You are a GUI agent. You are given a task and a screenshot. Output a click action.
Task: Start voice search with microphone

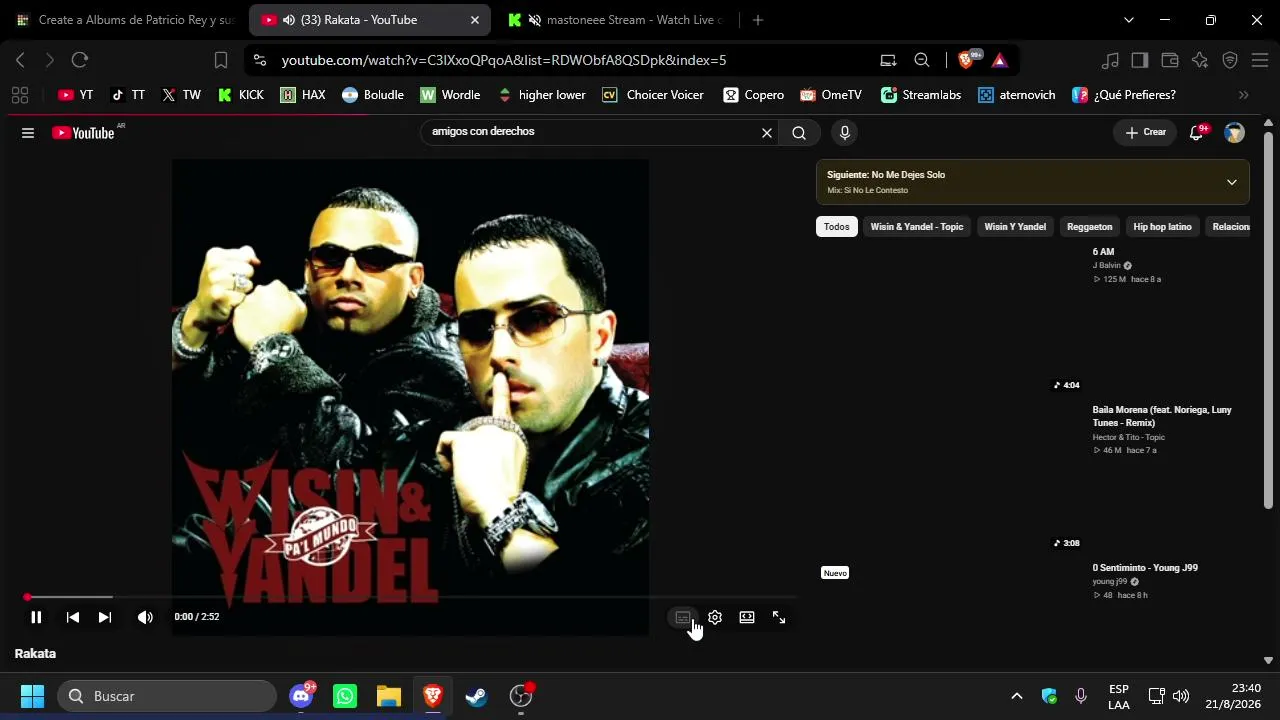(x=845, y=132)
